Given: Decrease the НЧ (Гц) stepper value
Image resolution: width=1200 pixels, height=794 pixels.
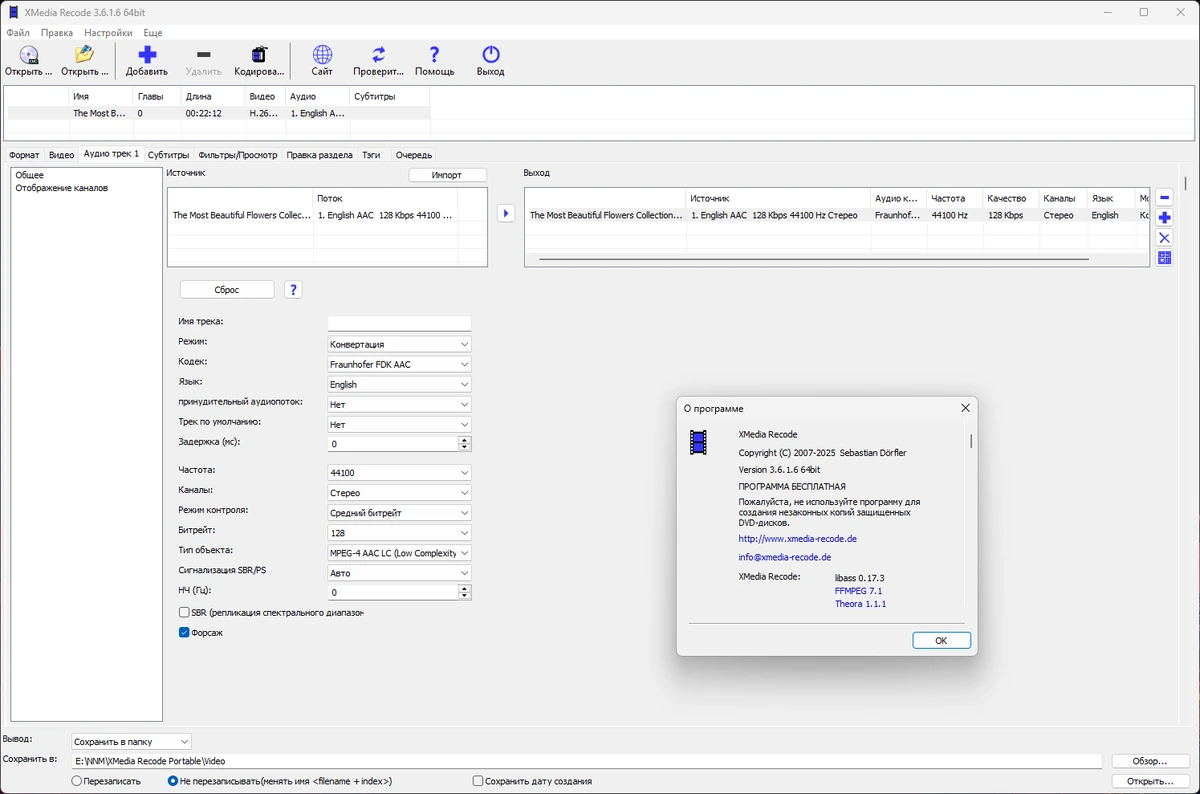Looking at the screenshot, I should click(464, 596).
